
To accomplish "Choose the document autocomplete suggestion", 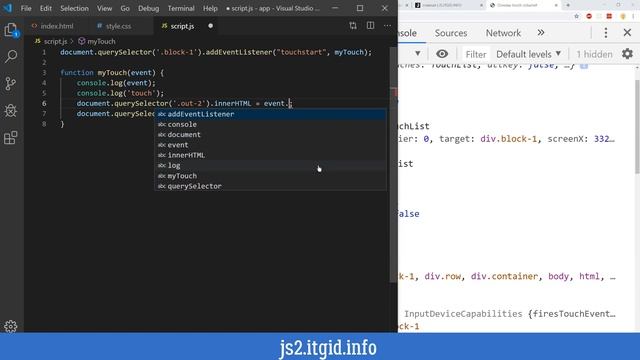I will (x=270, y=134).
